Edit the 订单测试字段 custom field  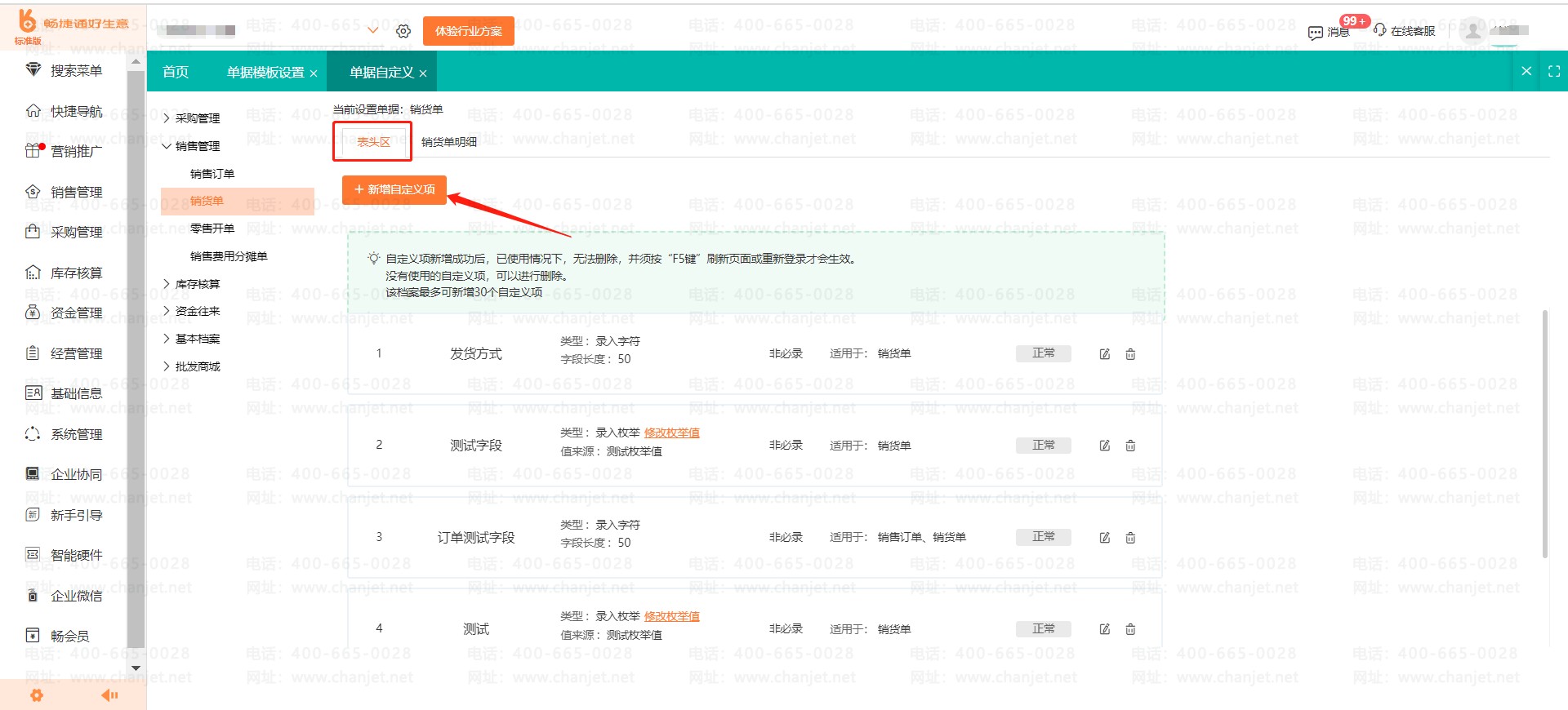[x=1104, y=538]
